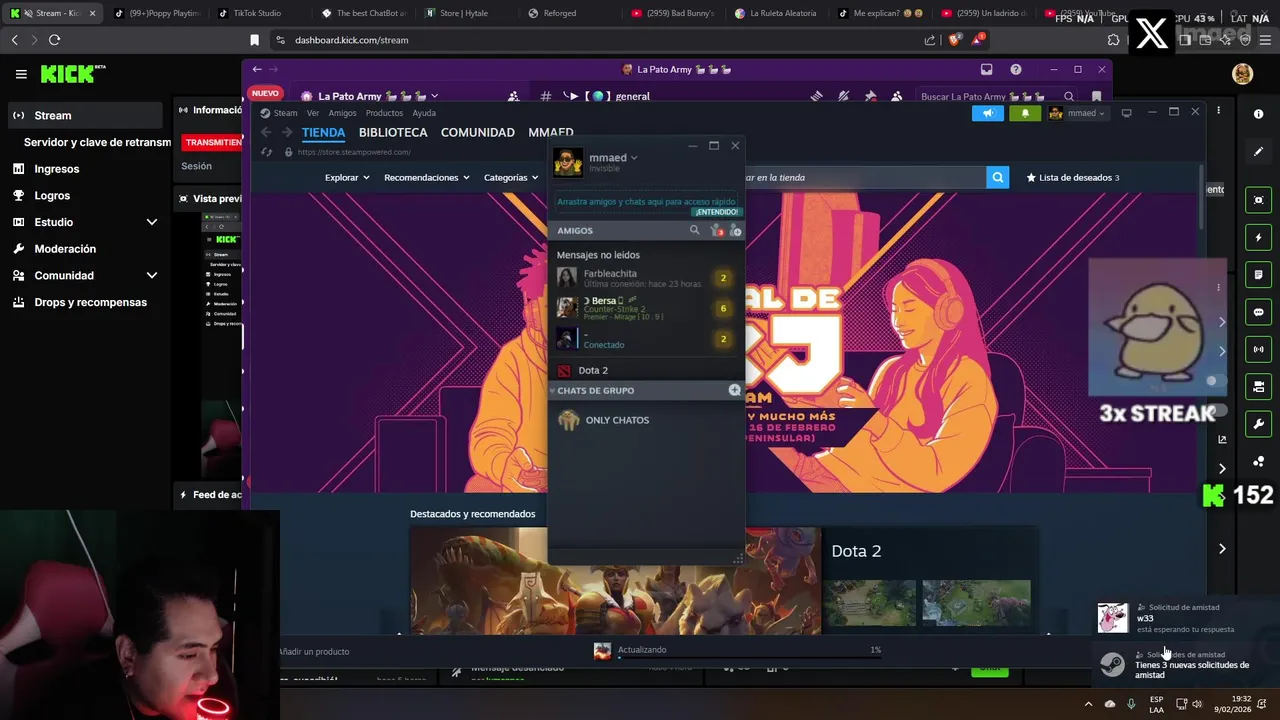Switch to Steam BIBLIOTECA tab

tap(393, 132)
